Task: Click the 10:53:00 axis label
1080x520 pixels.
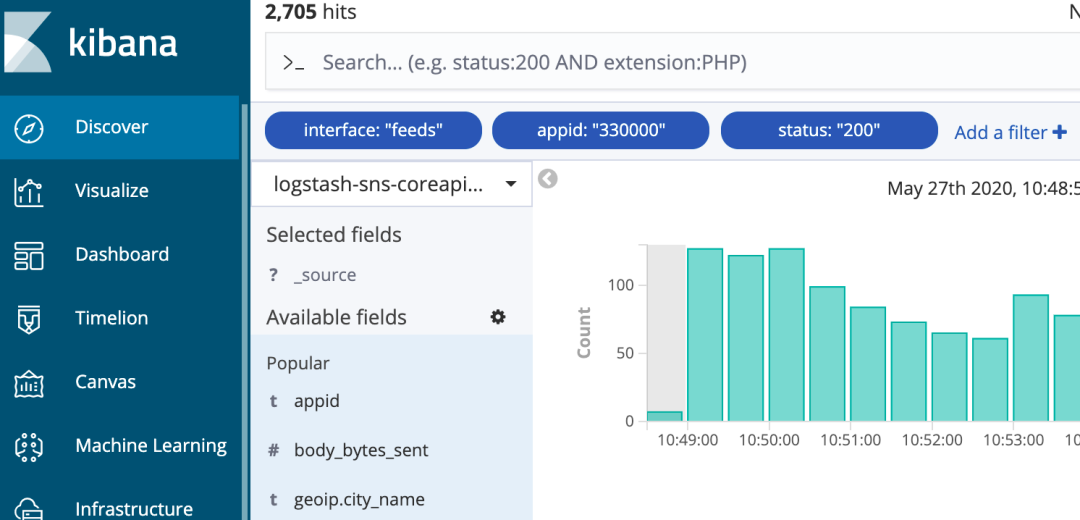Action: click(1013, 440)
